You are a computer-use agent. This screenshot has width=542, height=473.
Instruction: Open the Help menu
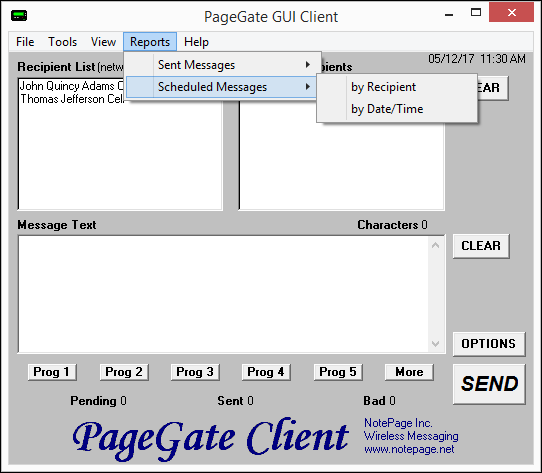click(196, 42)
